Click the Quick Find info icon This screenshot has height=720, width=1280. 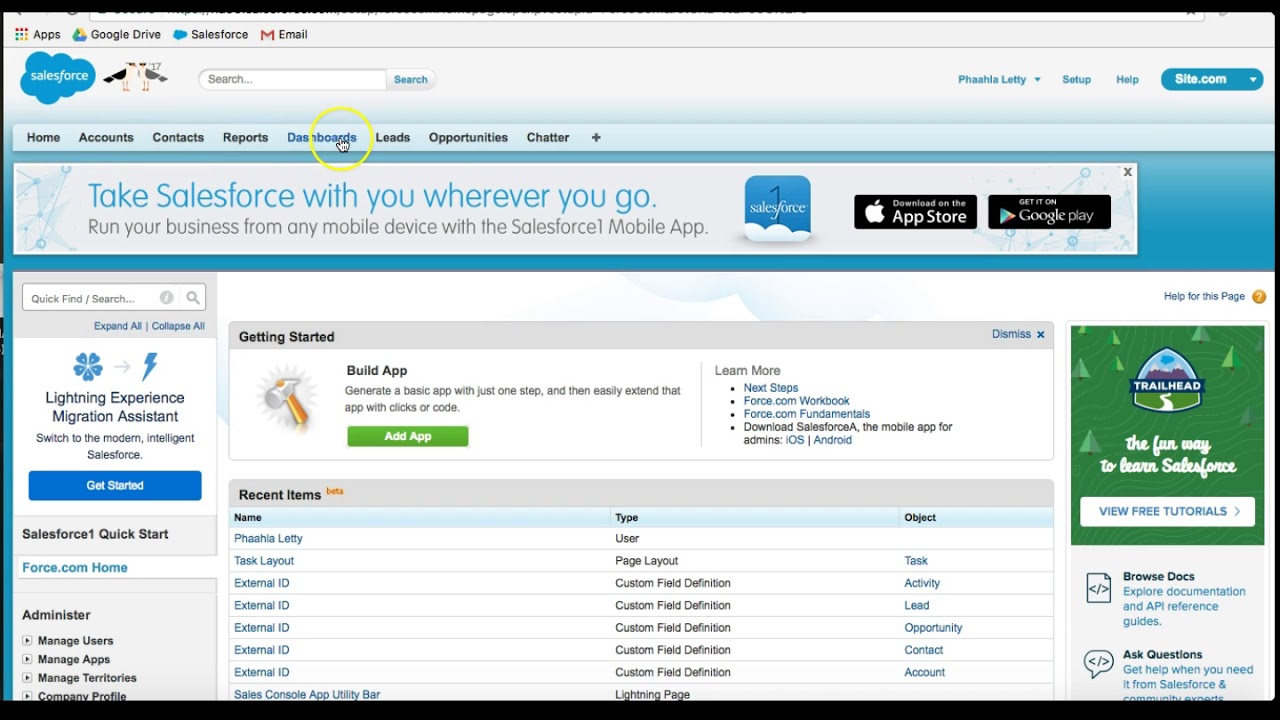pos(166,298)
